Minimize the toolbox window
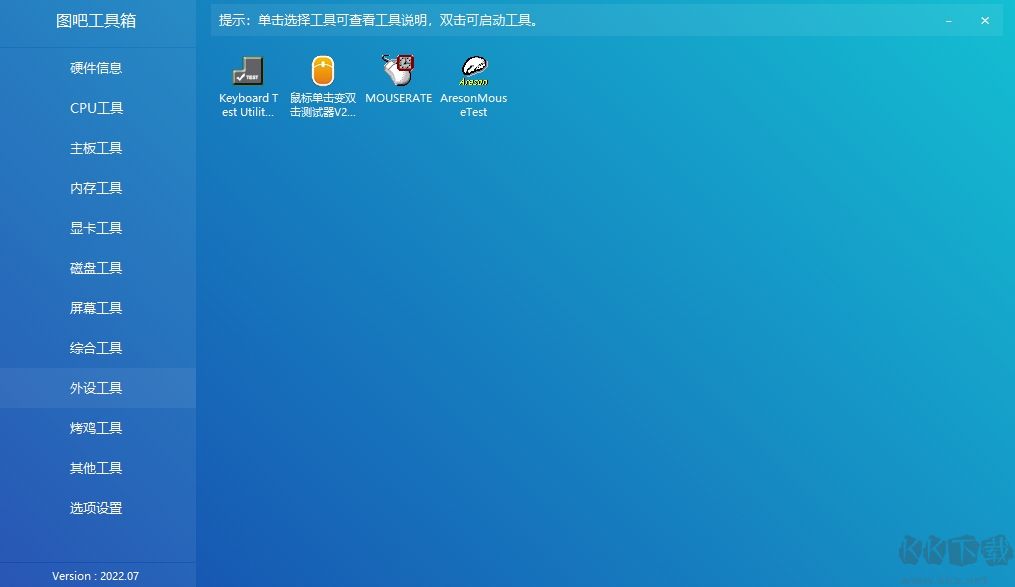The width and height of the screenshot is (1015, 587). 948,20
